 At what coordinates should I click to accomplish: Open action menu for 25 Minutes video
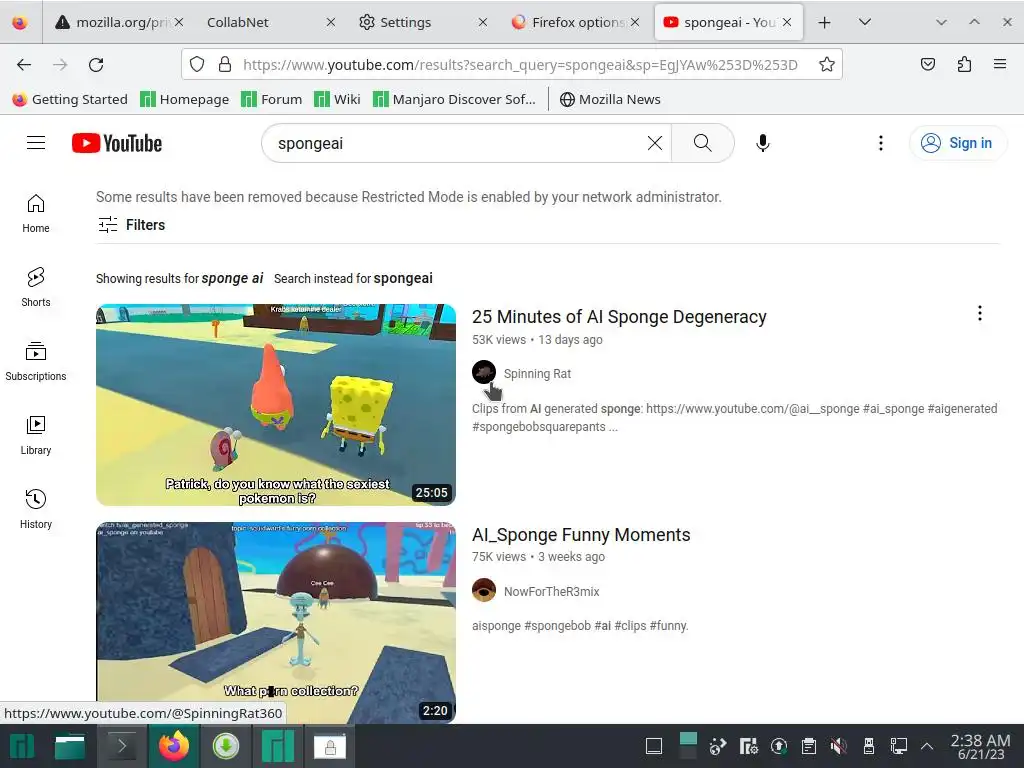tap(980, 313)
